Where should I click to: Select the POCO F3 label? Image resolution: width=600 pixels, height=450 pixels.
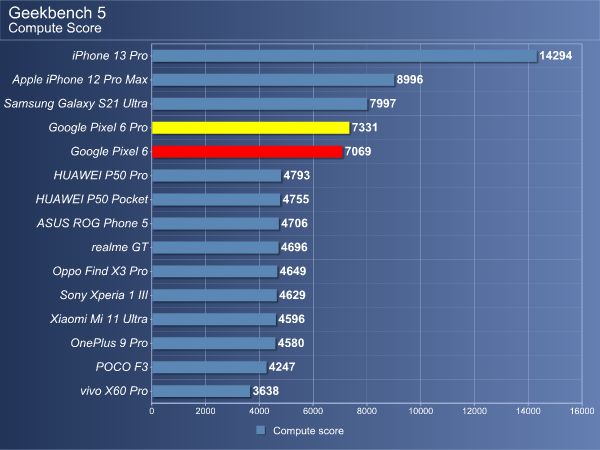tap(122, 367)
